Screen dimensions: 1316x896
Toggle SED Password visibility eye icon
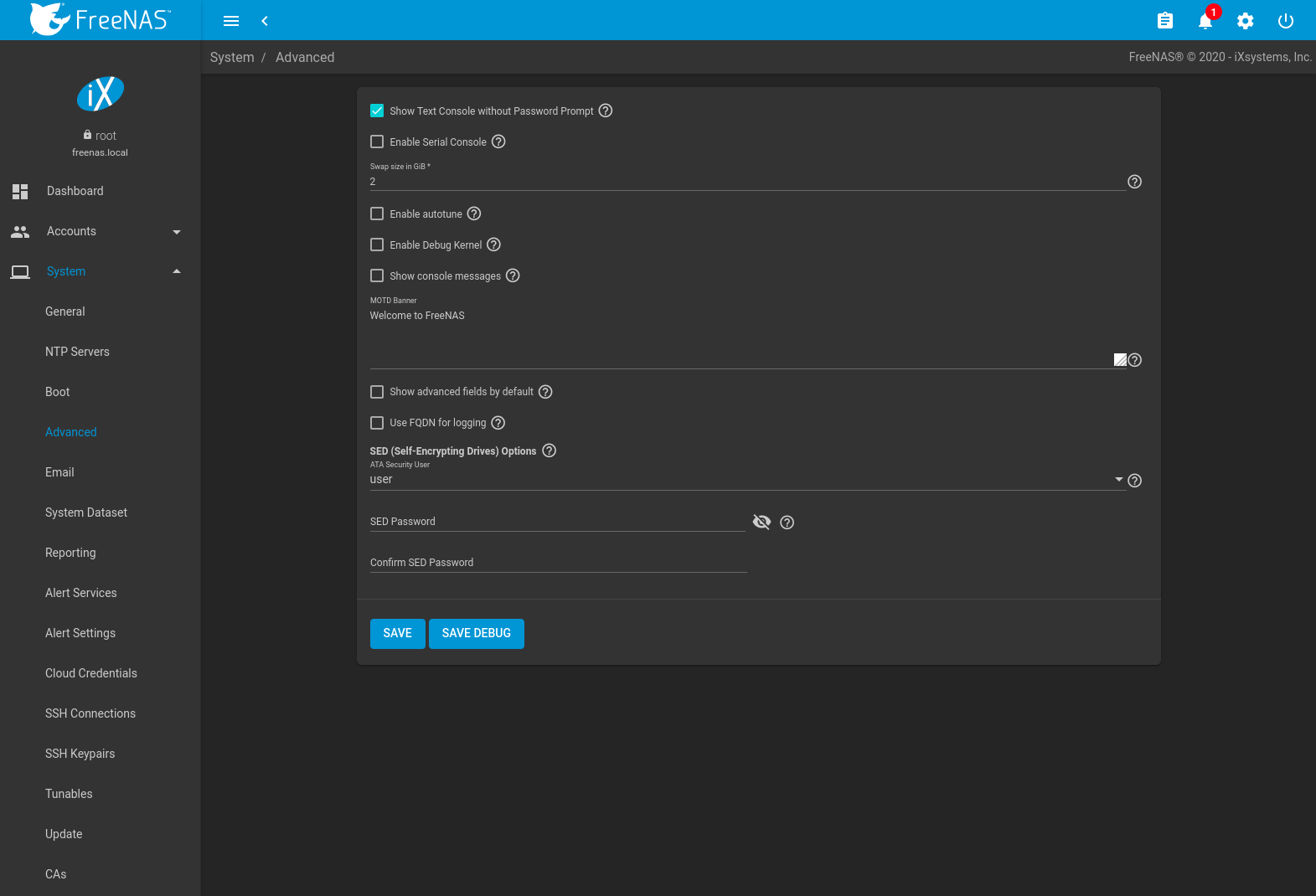click(x=761, y=523)
